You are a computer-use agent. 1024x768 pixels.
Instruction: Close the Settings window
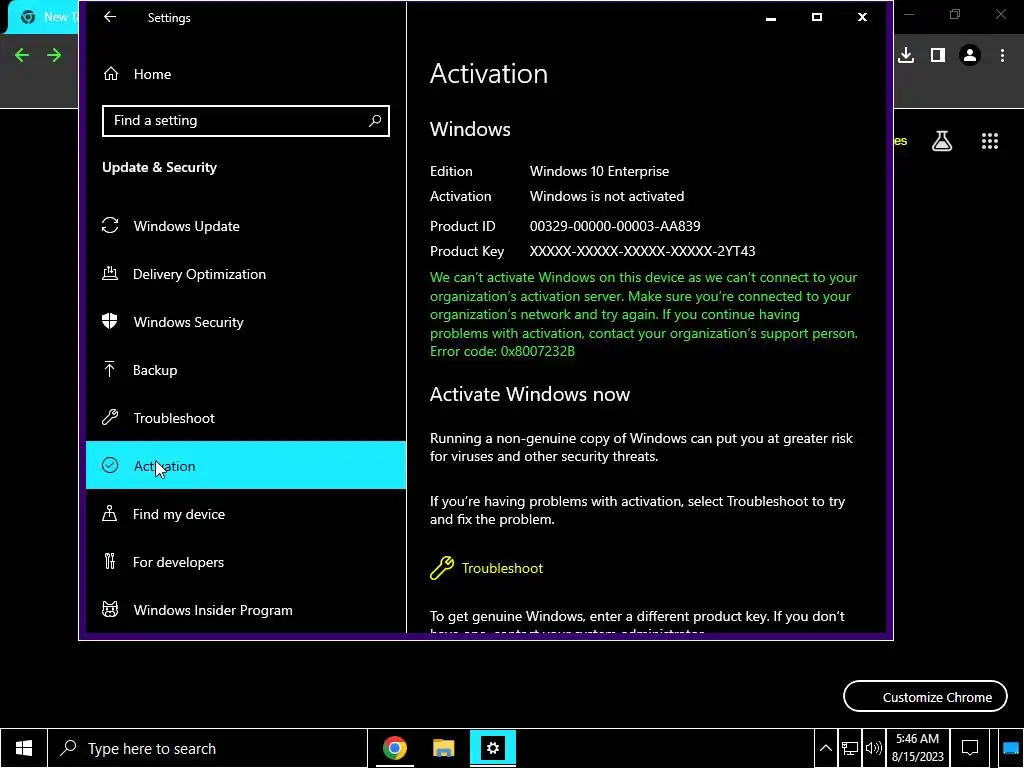coord(862,18)
